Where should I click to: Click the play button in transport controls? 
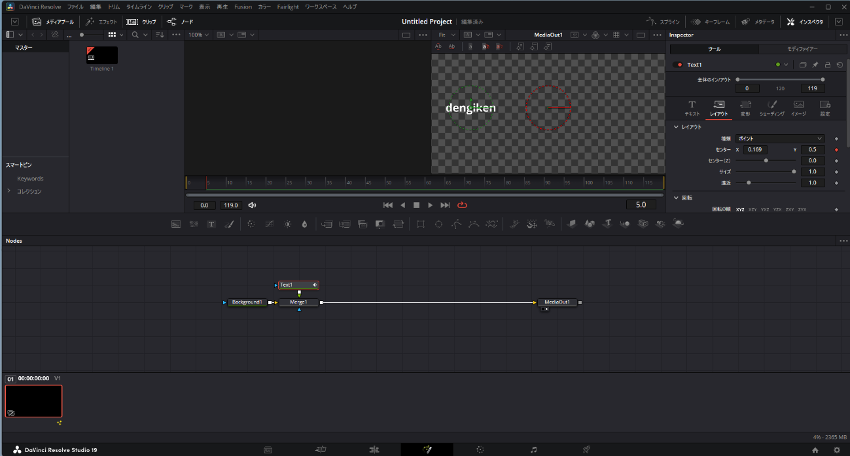tap(430, 205)
